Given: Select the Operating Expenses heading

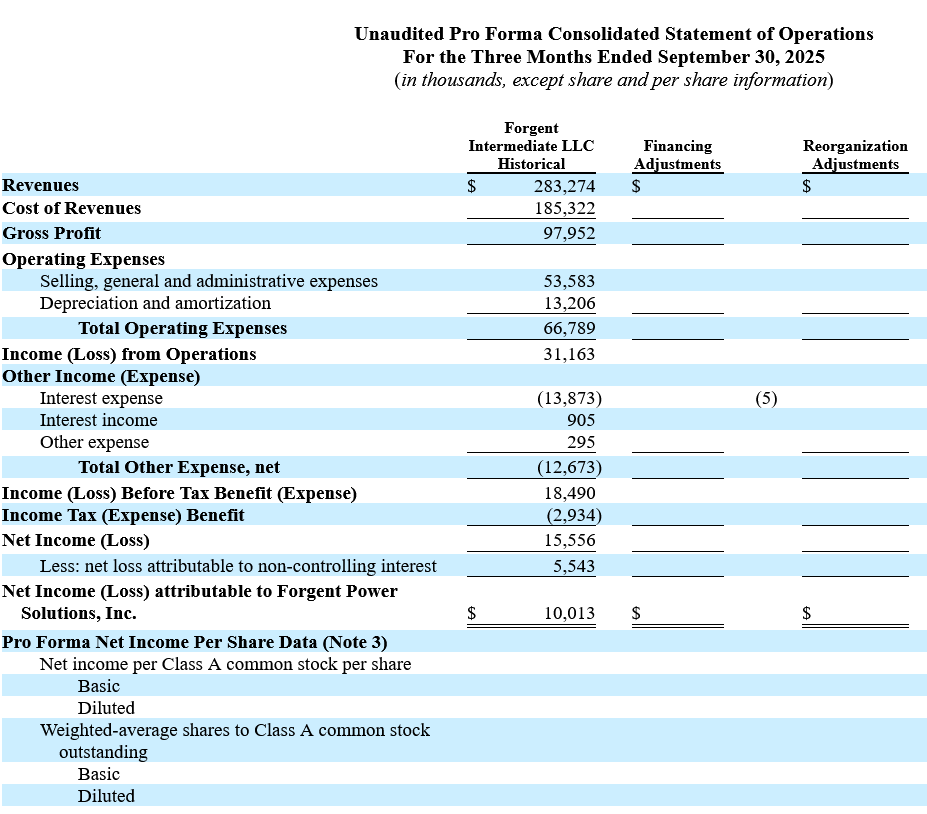Looking at the screenshot, I should click(x=83, y=259).
